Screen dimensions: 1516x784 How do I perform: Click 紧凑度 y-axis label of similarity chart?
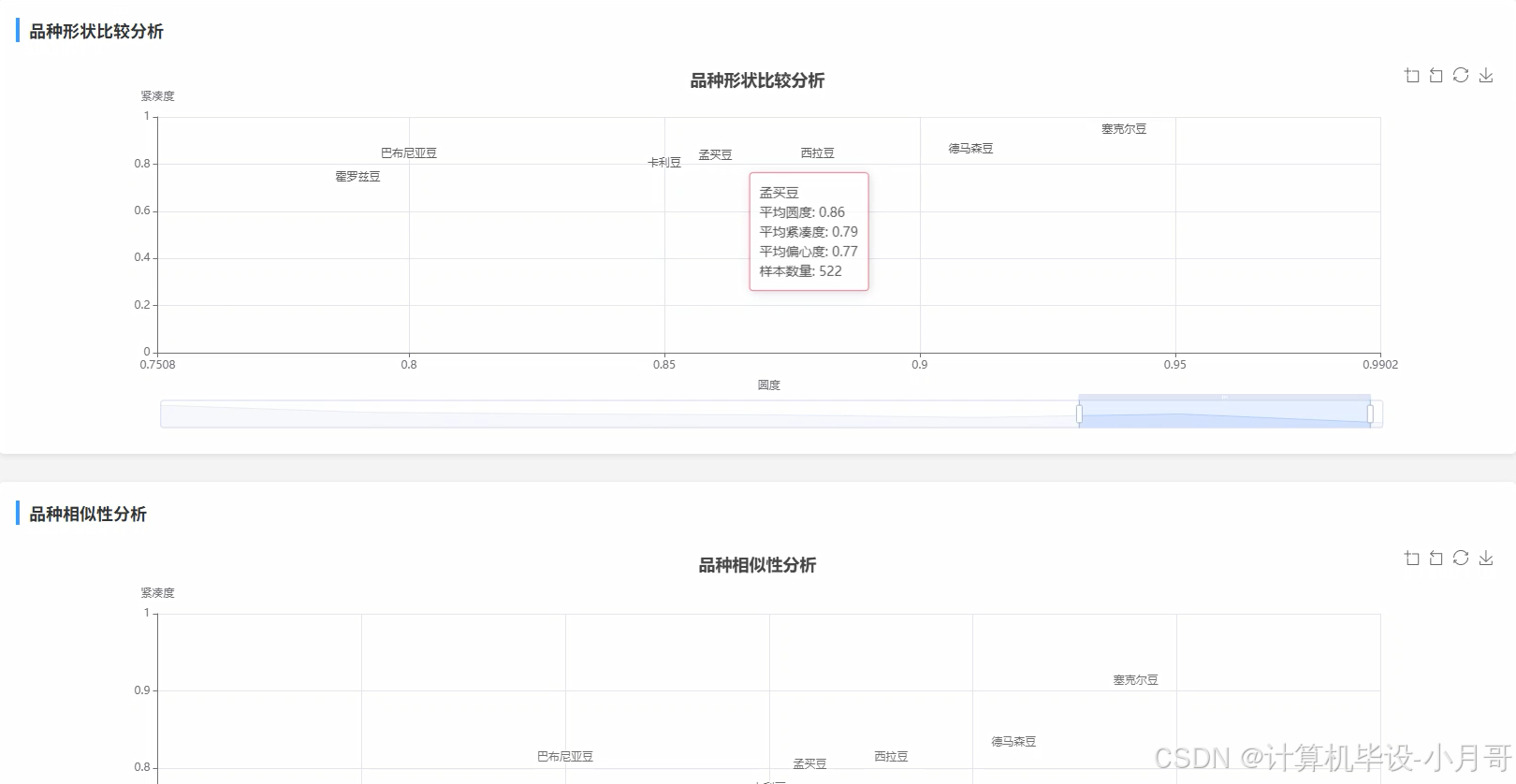158,593
